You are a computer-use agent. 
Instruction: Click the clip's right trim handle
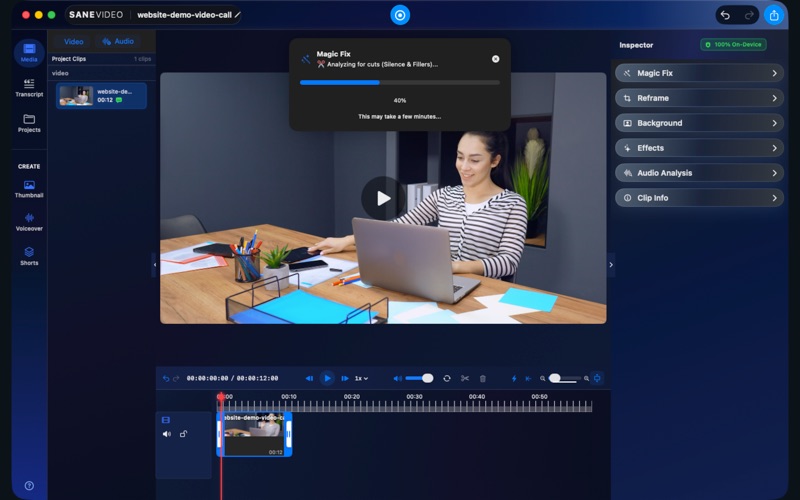289,434
